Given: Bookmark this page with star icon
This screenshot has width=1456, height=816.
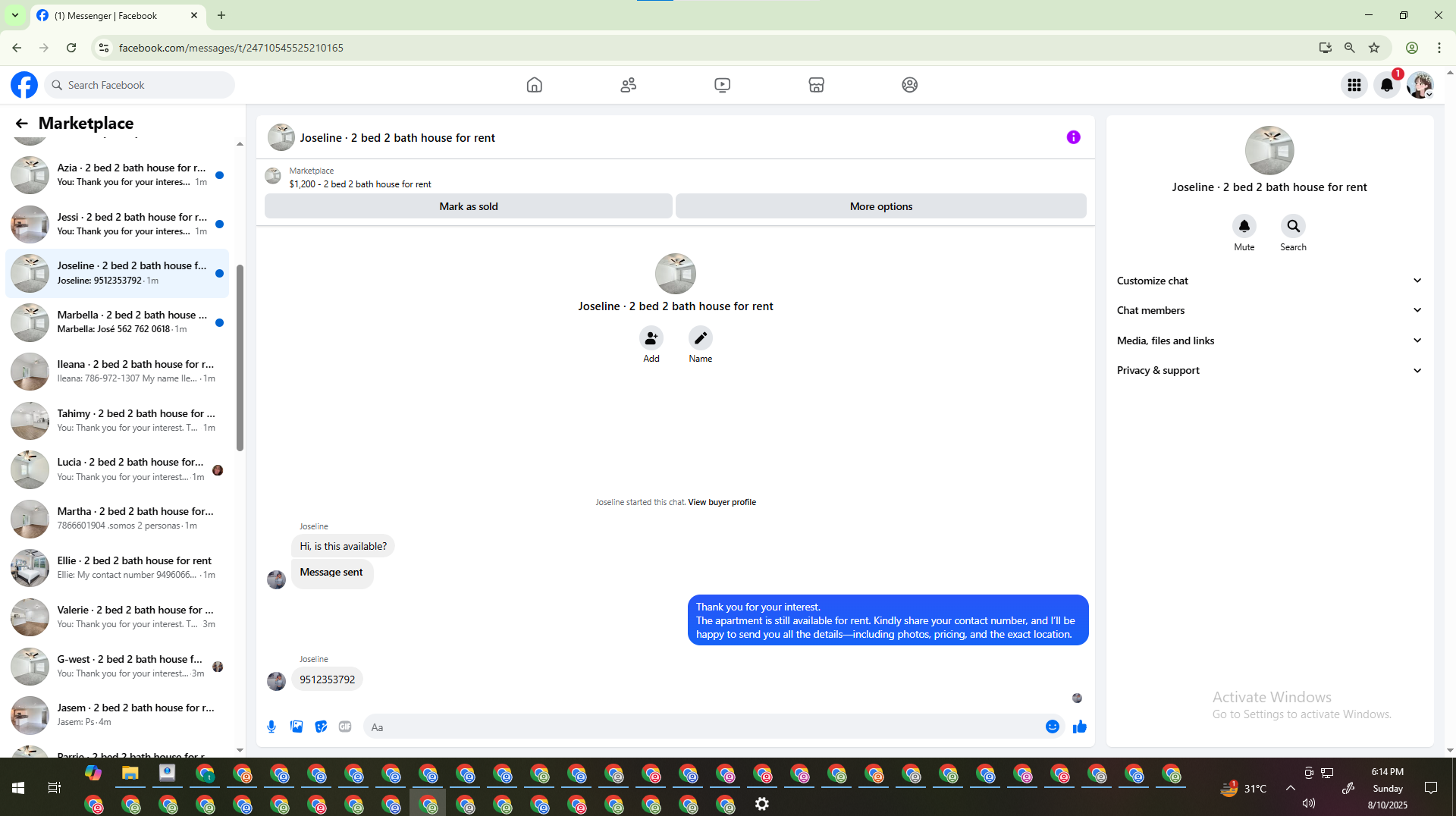Looking at the screenshot, I should coord(1374,48).
